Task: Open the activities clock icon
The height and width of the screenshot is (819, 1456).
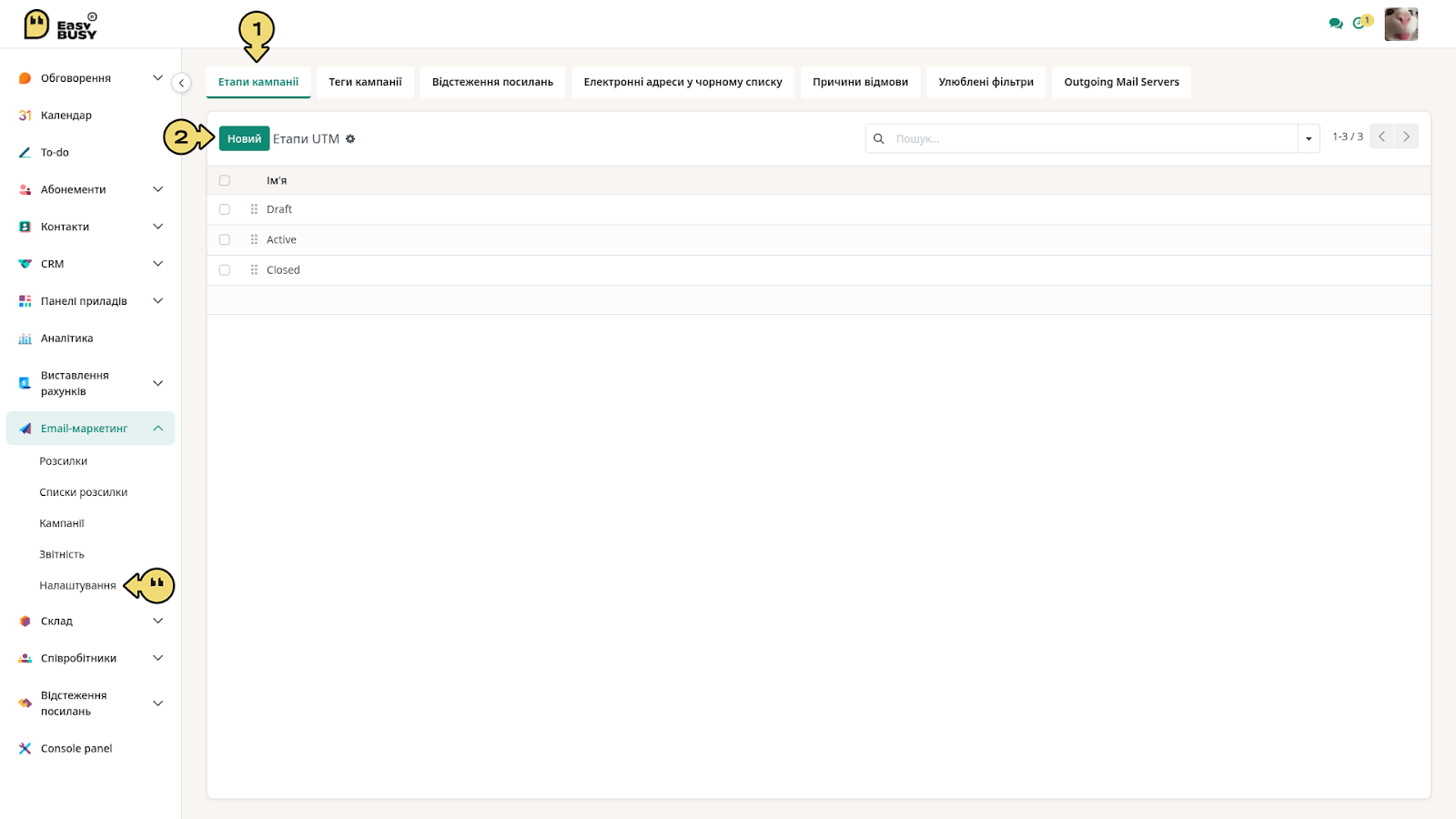Action: (x=1361, y=23)
